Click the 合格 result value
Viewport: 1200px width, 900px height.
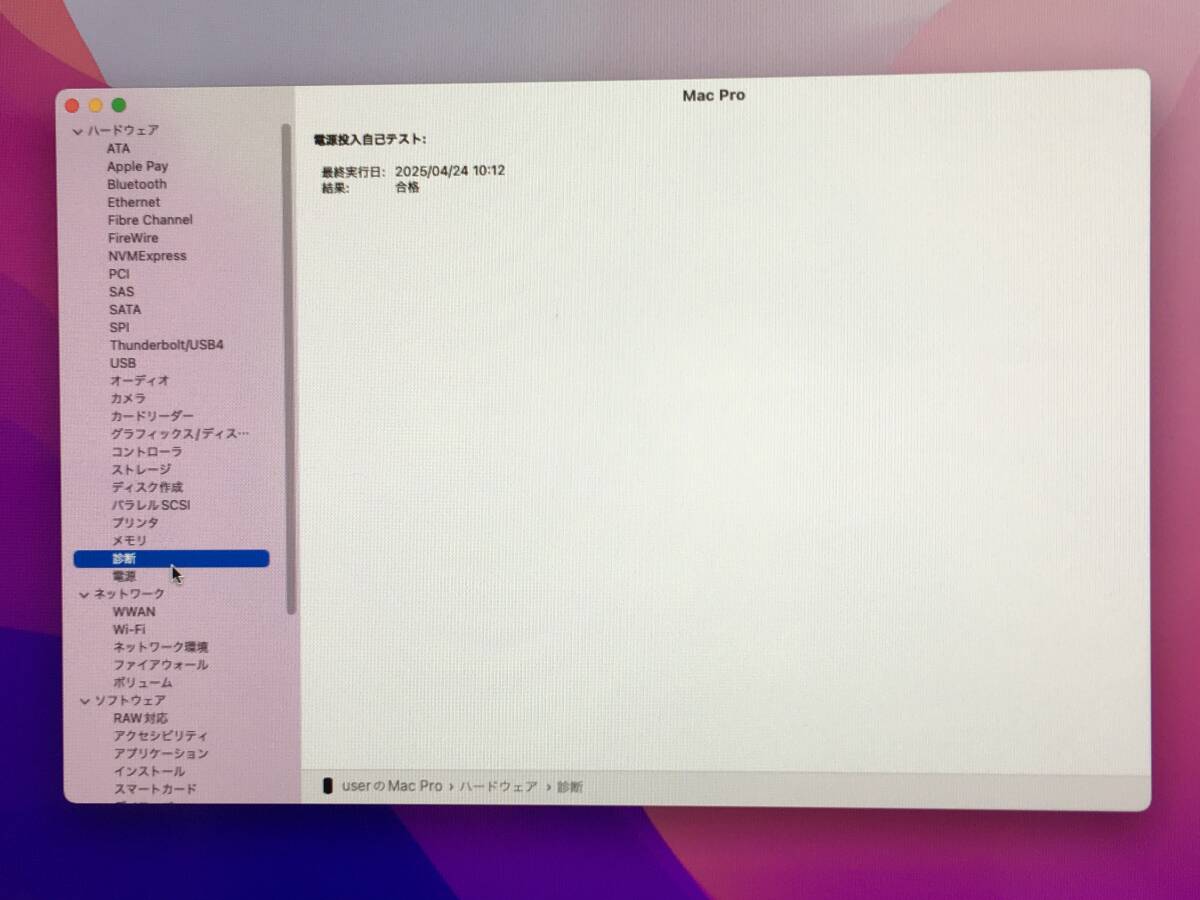[407, 187]
